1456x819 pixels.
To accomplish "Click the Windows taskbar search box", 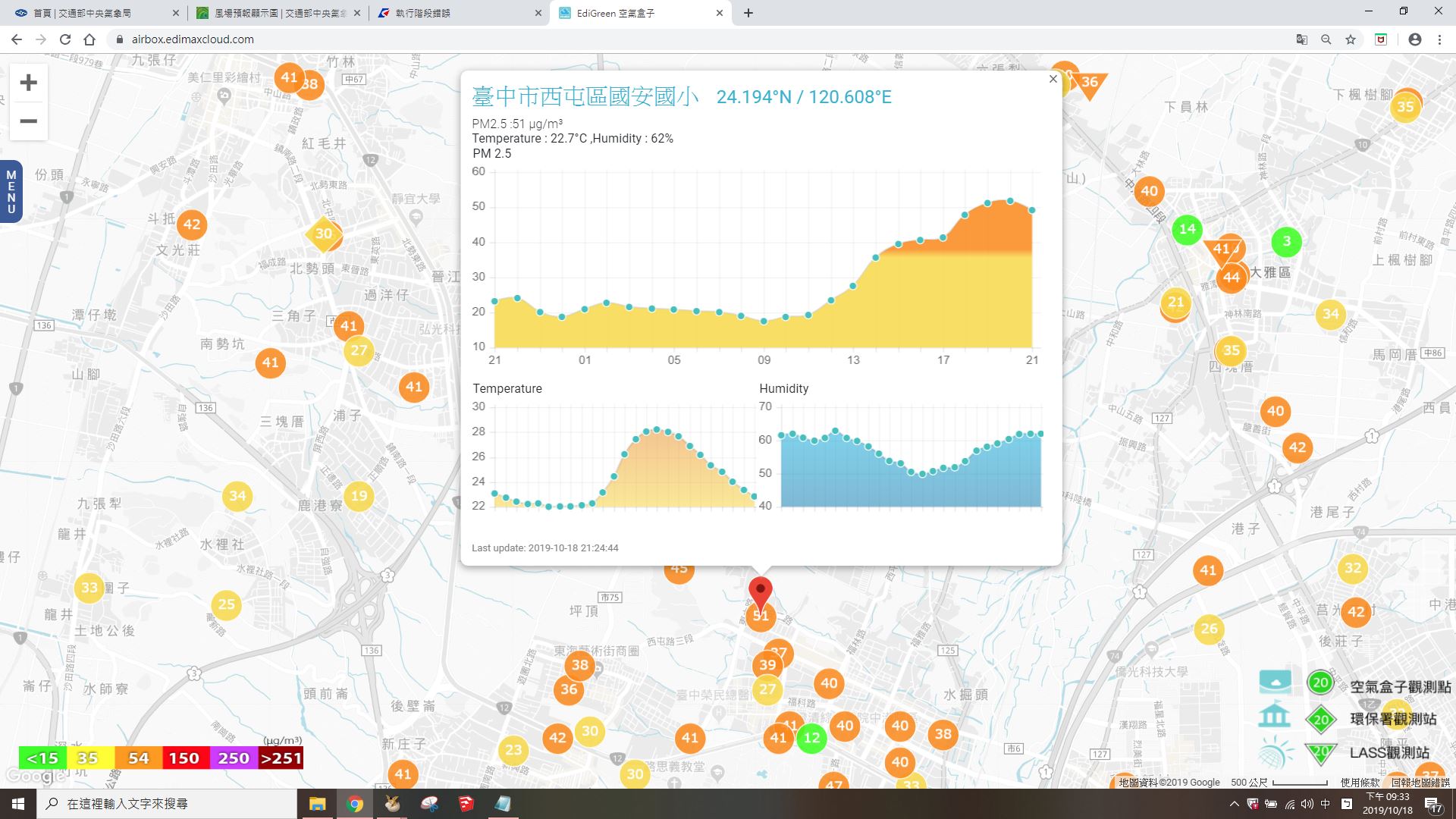I will coord(167,804).
